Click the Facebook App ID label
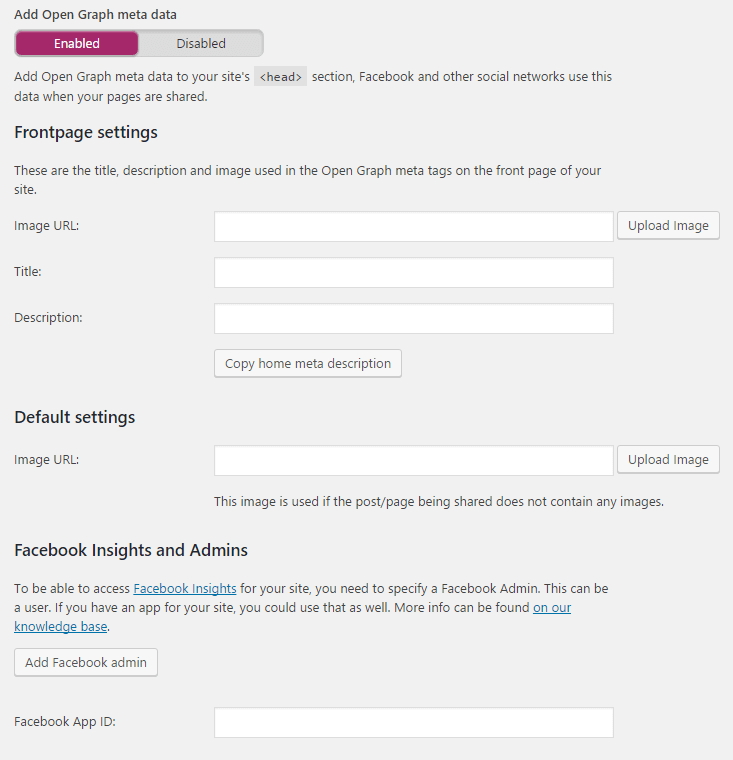 tap(65, 722)
